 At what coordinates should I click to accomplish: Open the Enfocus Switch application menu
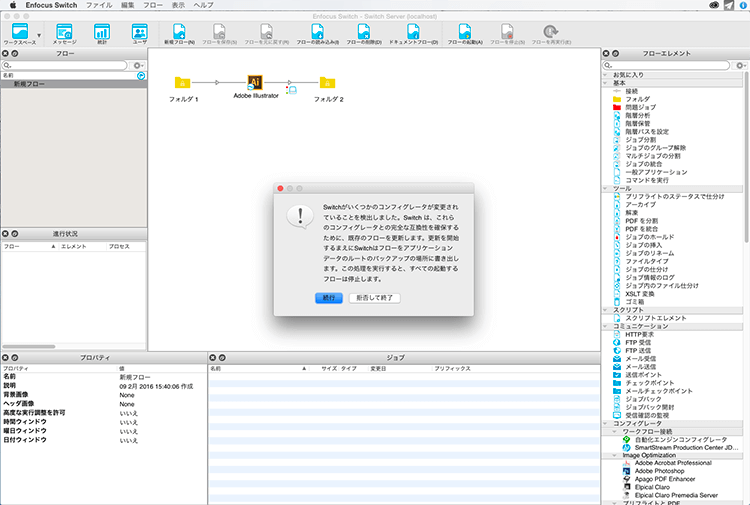[51, 5]
